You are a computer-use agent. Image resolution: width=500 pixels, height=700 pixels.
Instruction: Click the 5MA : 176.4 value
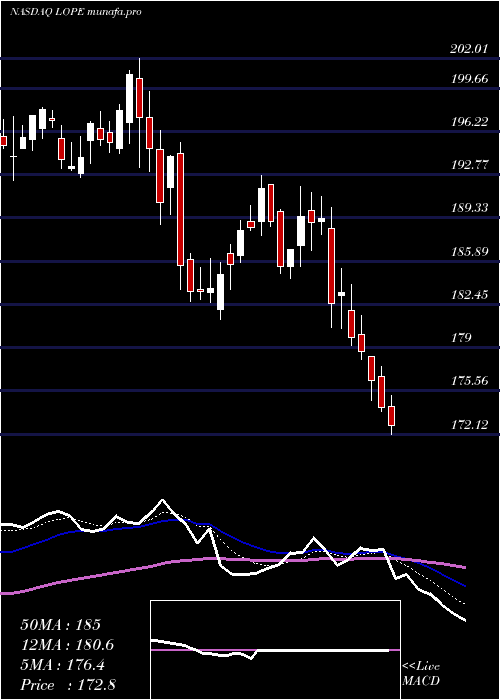62,665
